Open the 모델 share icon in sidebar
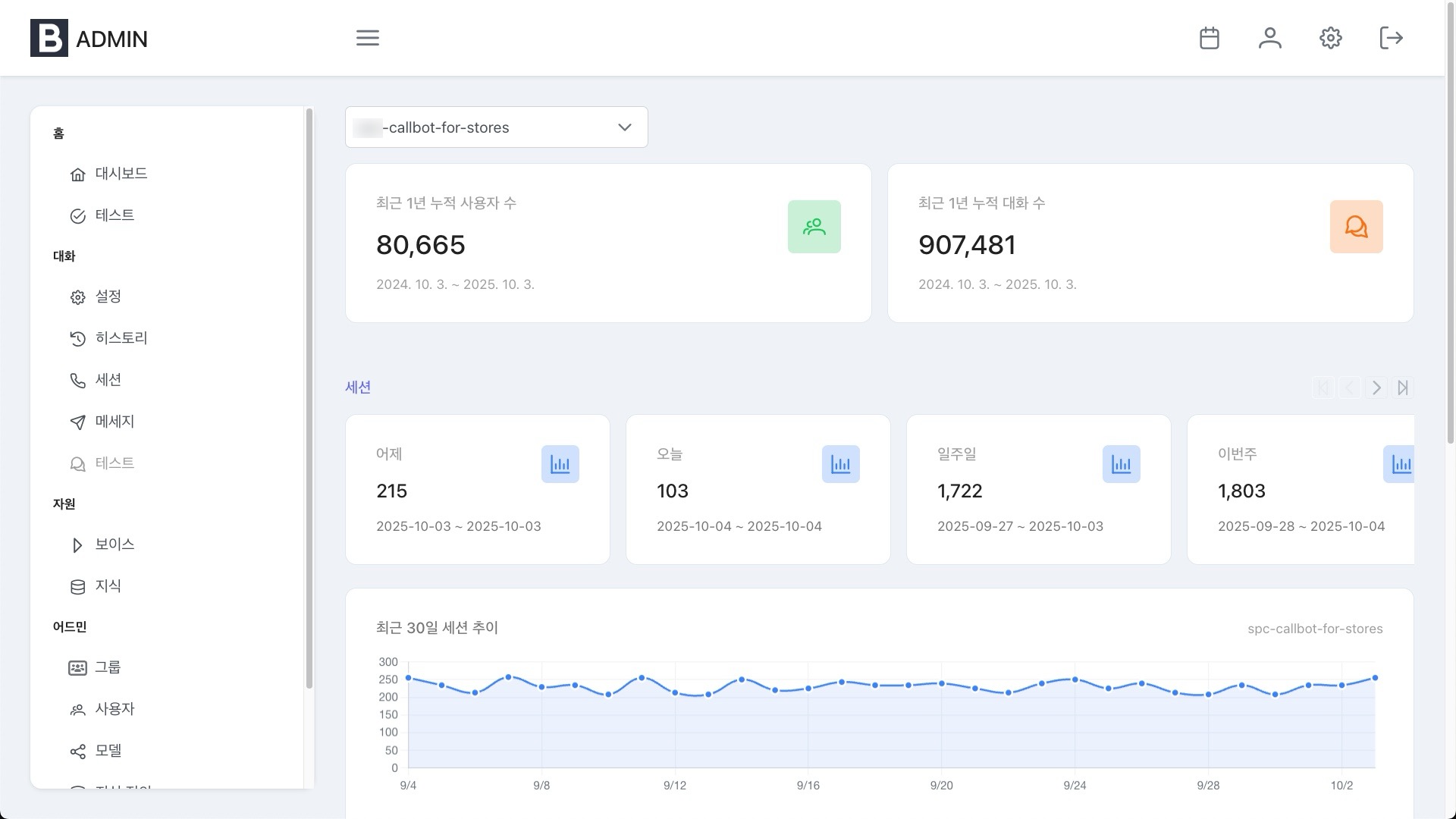Screen dimensions: 1456x819 pyautogui.click(x=78, y=752)
